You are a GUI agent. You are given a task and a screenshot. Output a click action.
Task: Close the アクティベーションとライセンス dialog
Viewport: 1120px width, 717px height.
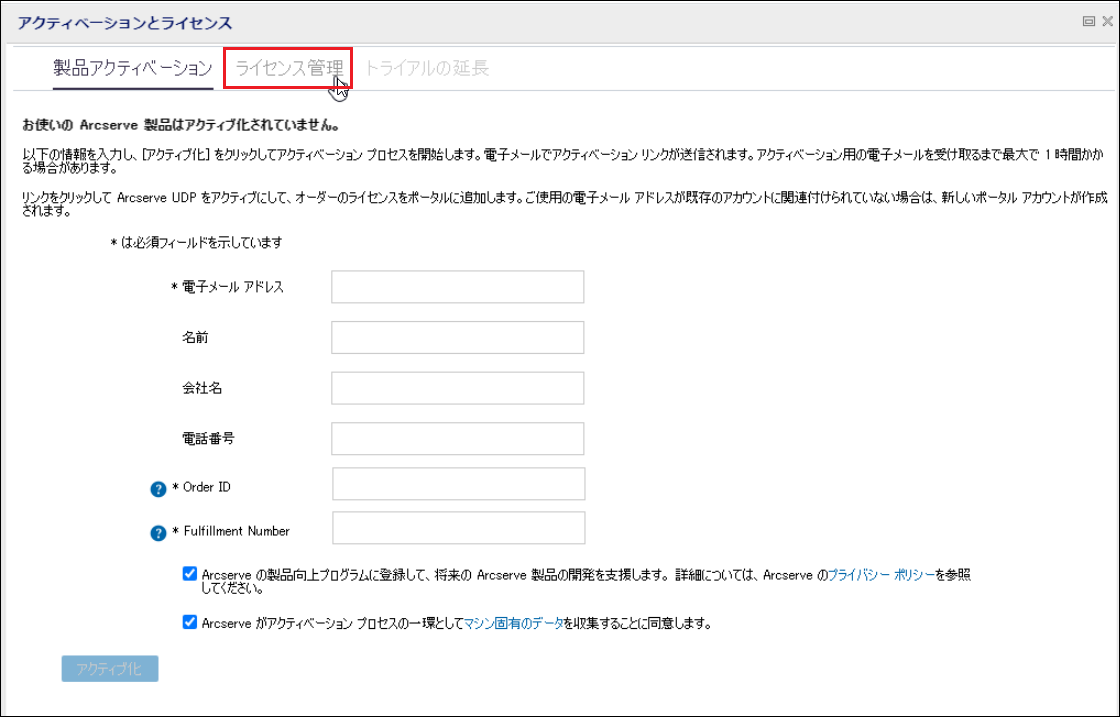pos(1106,22)
